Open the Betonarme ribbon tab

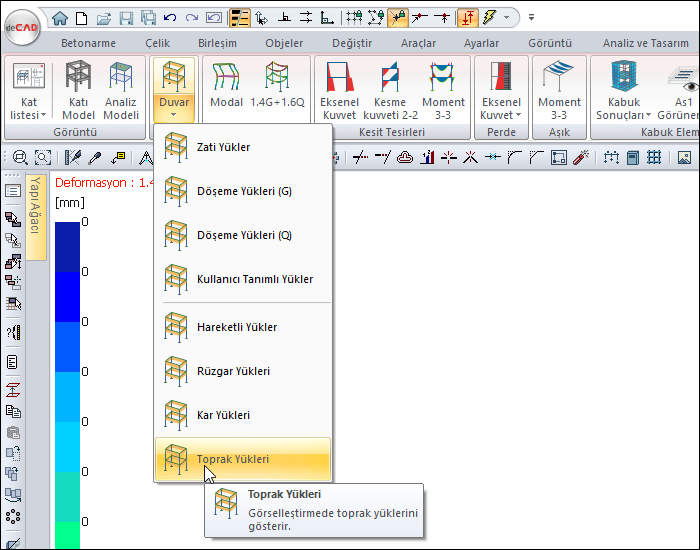coord(88,43)
